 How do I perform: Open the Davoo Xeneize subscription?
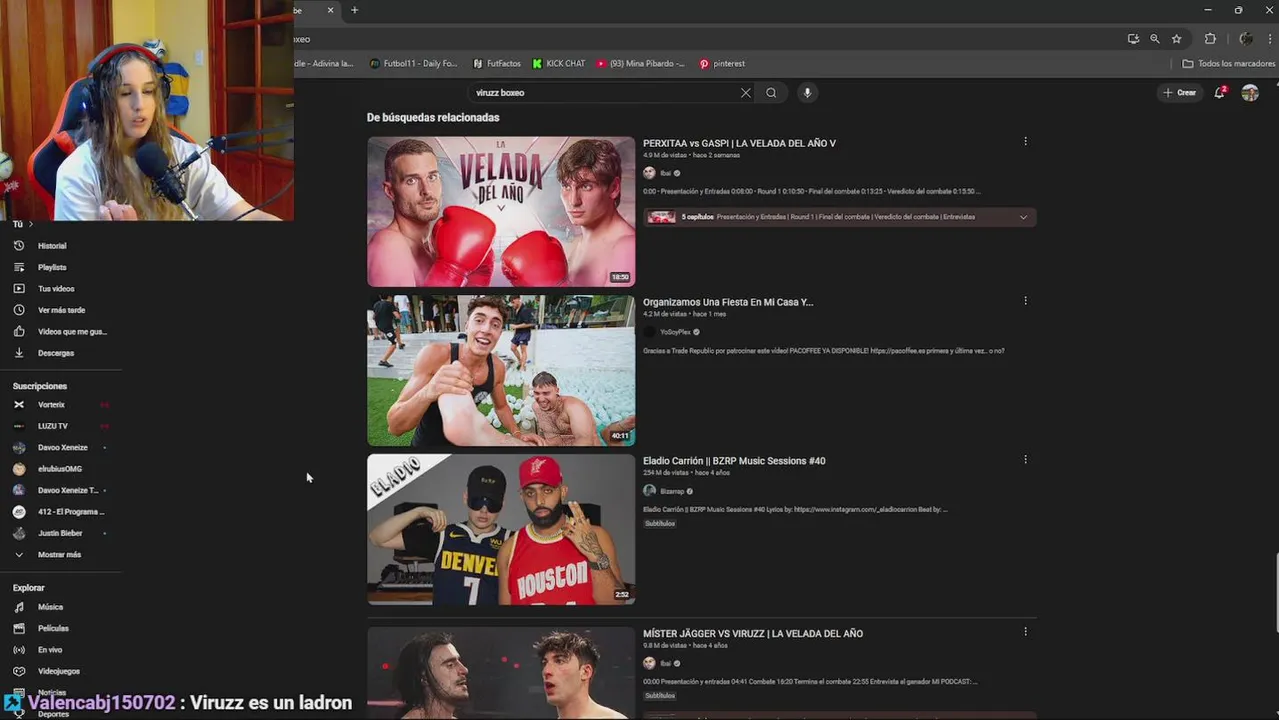60,447
